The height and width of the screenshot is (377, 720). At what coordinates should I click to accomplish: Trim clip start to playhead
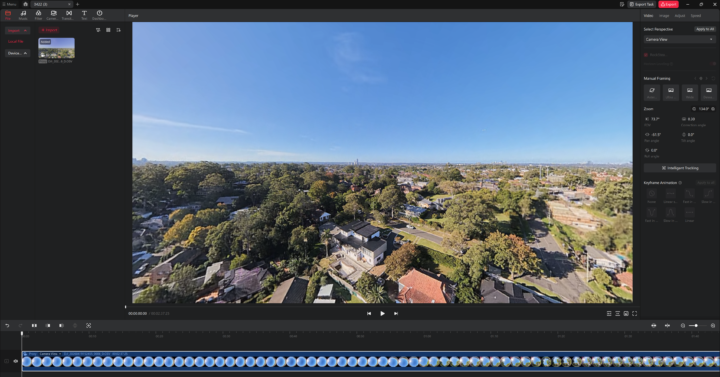coord(48,326)
